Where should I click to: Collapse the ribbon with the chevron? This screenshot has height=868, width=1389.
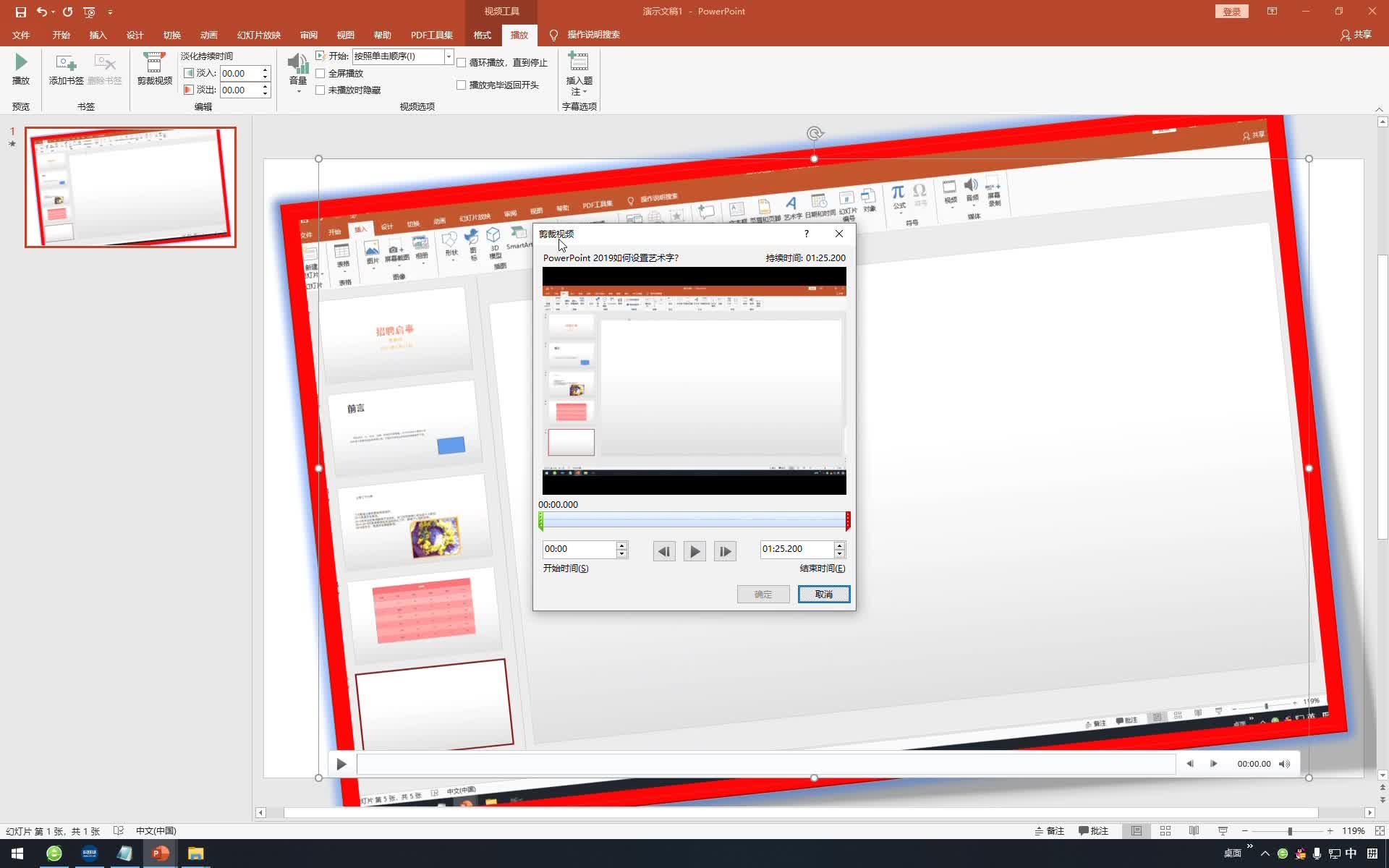[1379, 109]
